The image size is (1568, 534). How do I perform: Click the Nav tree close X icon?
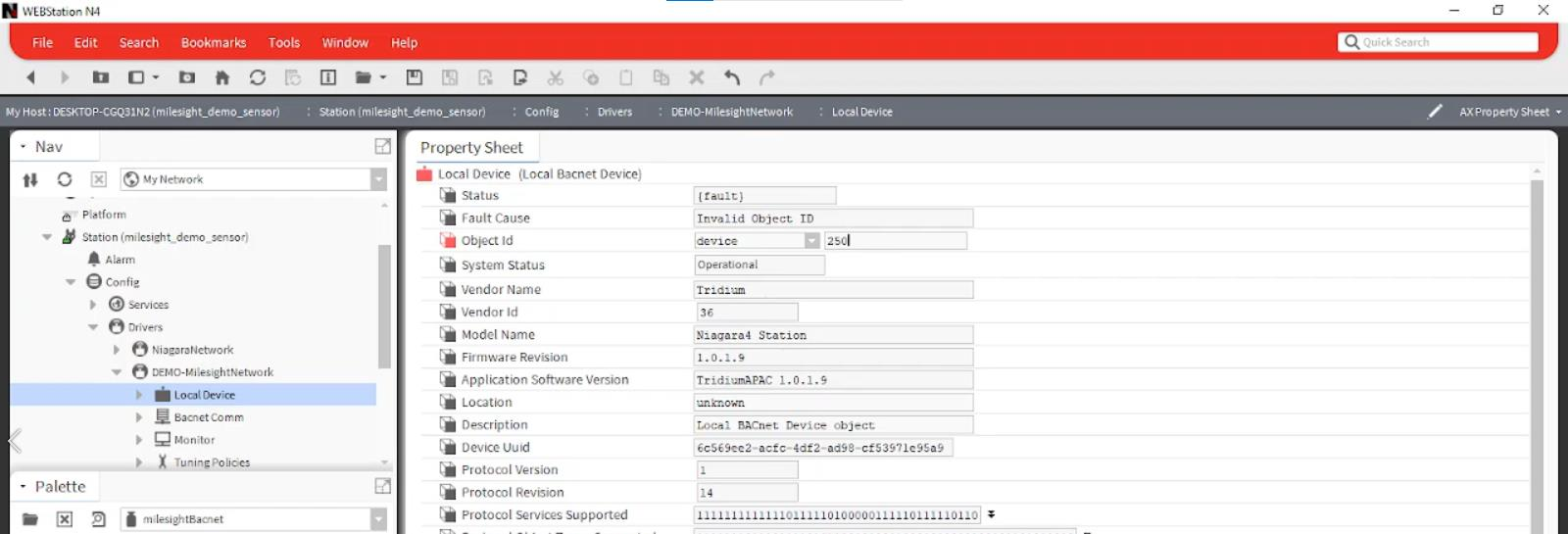click(99, 179)
